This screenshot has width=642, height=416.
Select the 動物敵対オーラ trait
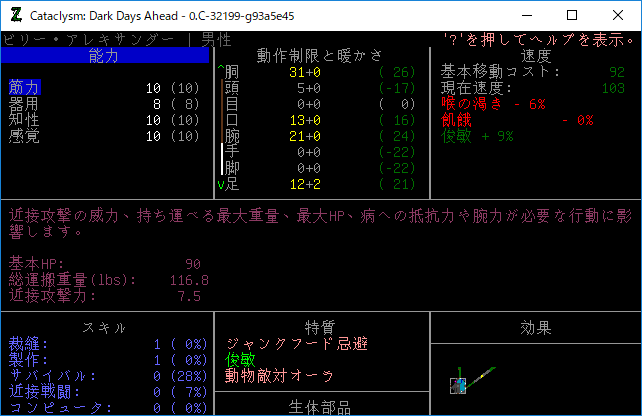coord(279,376)
